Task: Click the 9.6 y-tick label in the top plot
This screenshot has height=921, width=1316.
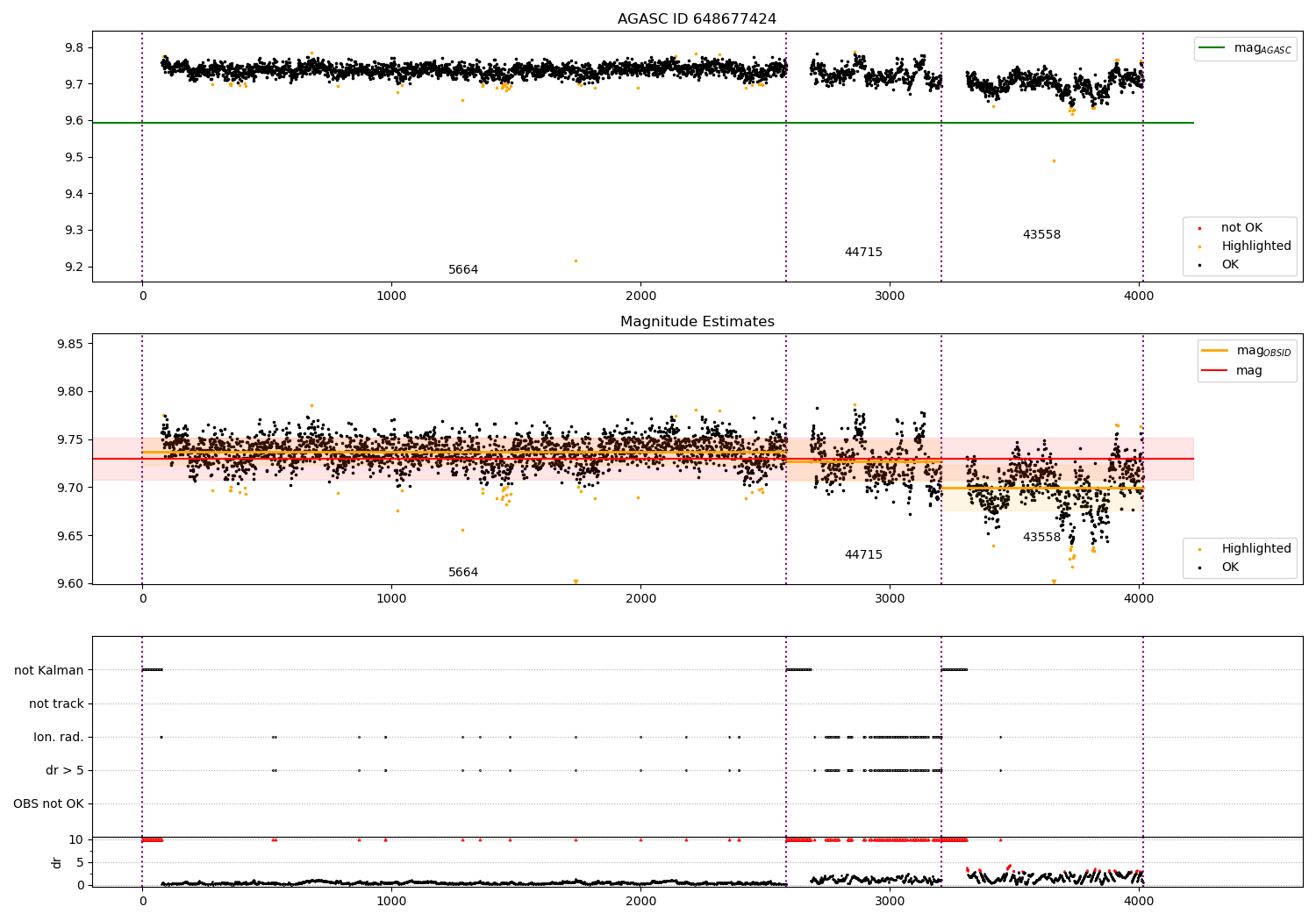Action: click(x=74, y=121)
